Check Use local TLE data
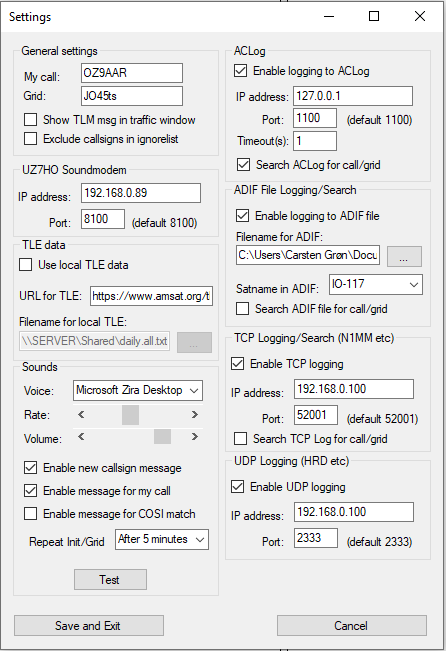 (25, 265)
